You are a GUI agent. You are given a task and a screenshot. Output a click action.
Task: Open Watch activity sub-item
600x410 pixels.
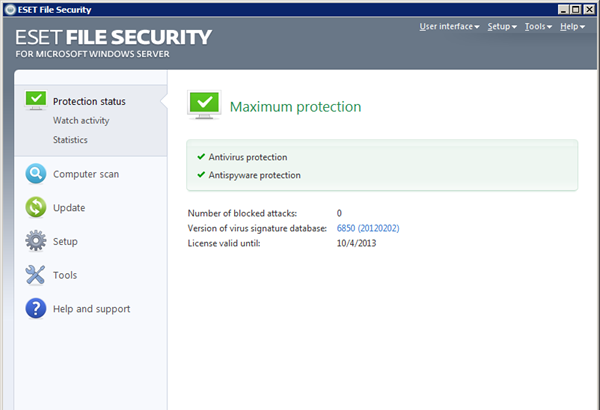point(81,121)
